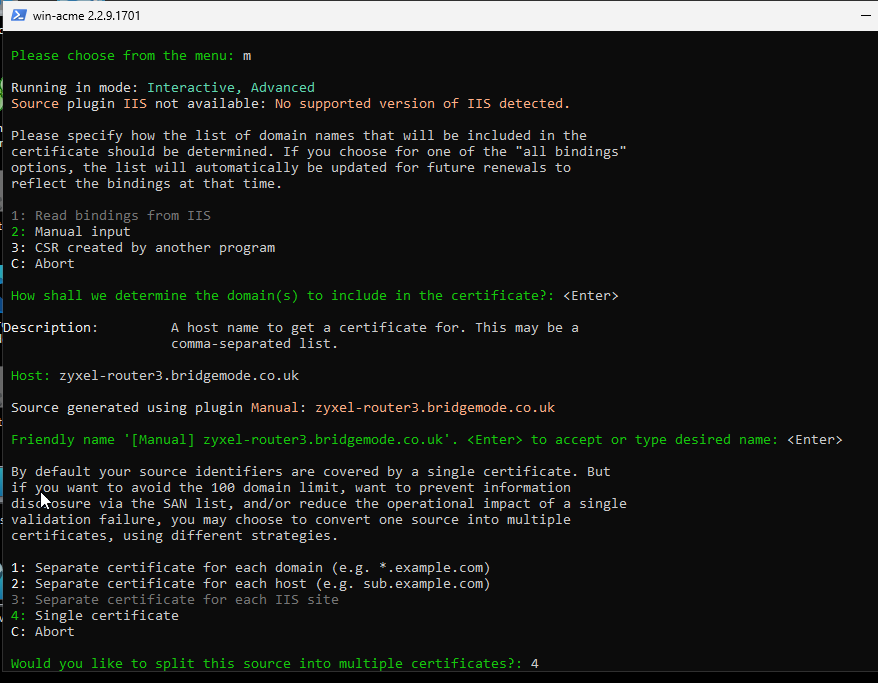This screenshot has width=878, height=683.
Task: Click the 'No supported version of IIS detected.' message
Action: click(x=422, y=104)
